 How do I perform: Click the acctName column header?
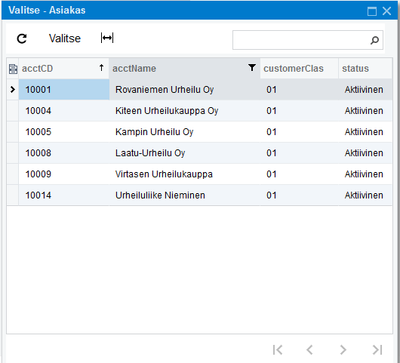(x=185, y=68)
